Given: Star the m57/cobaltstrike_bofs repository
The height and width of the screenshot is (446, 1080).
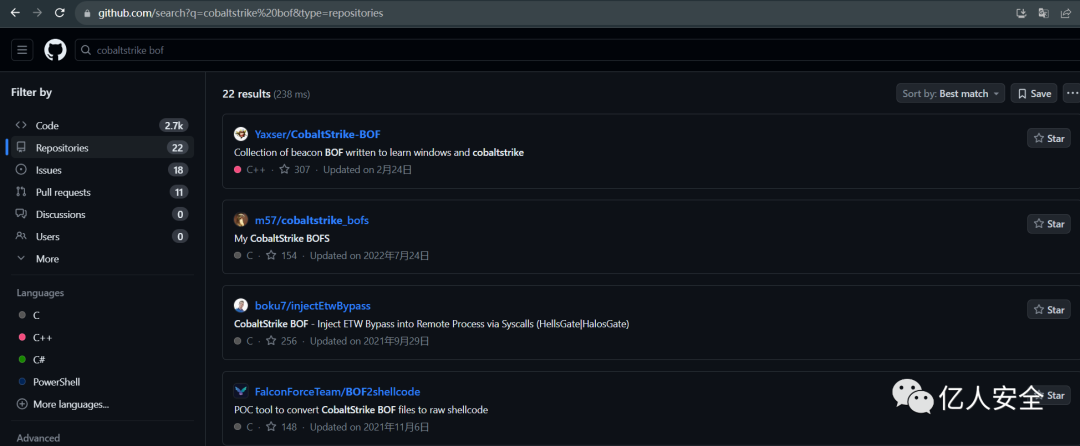Looking at the screenshot, I should (x=1048, y=224).
